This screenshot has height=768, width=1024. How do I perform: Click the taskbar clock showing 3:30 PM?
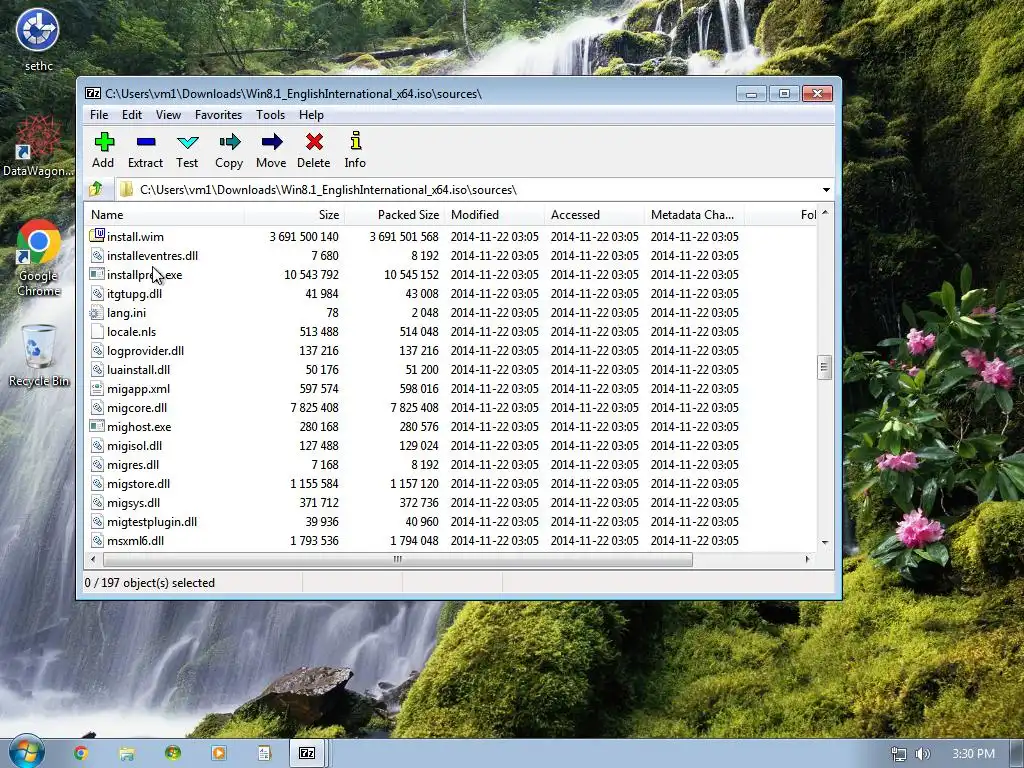click(x=973, y=754)
